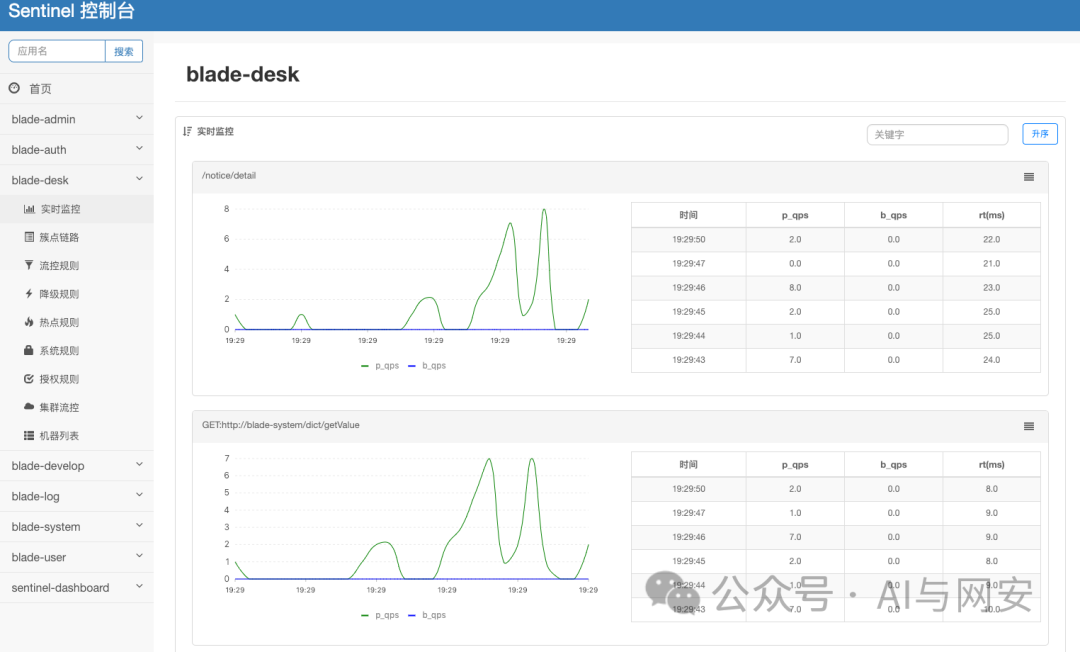Expand the sentinel-dashboard chevron
The image size is (1080, 652).
pyautogui.click(x=139, y=586)
